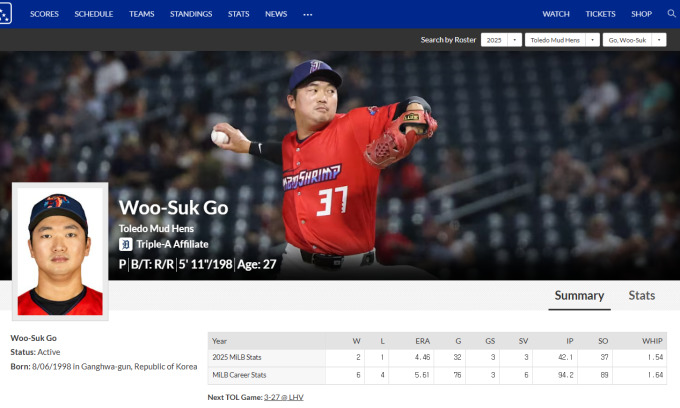680x408 pixels.
Task: Open the News section
Action: tap(276, 14)
